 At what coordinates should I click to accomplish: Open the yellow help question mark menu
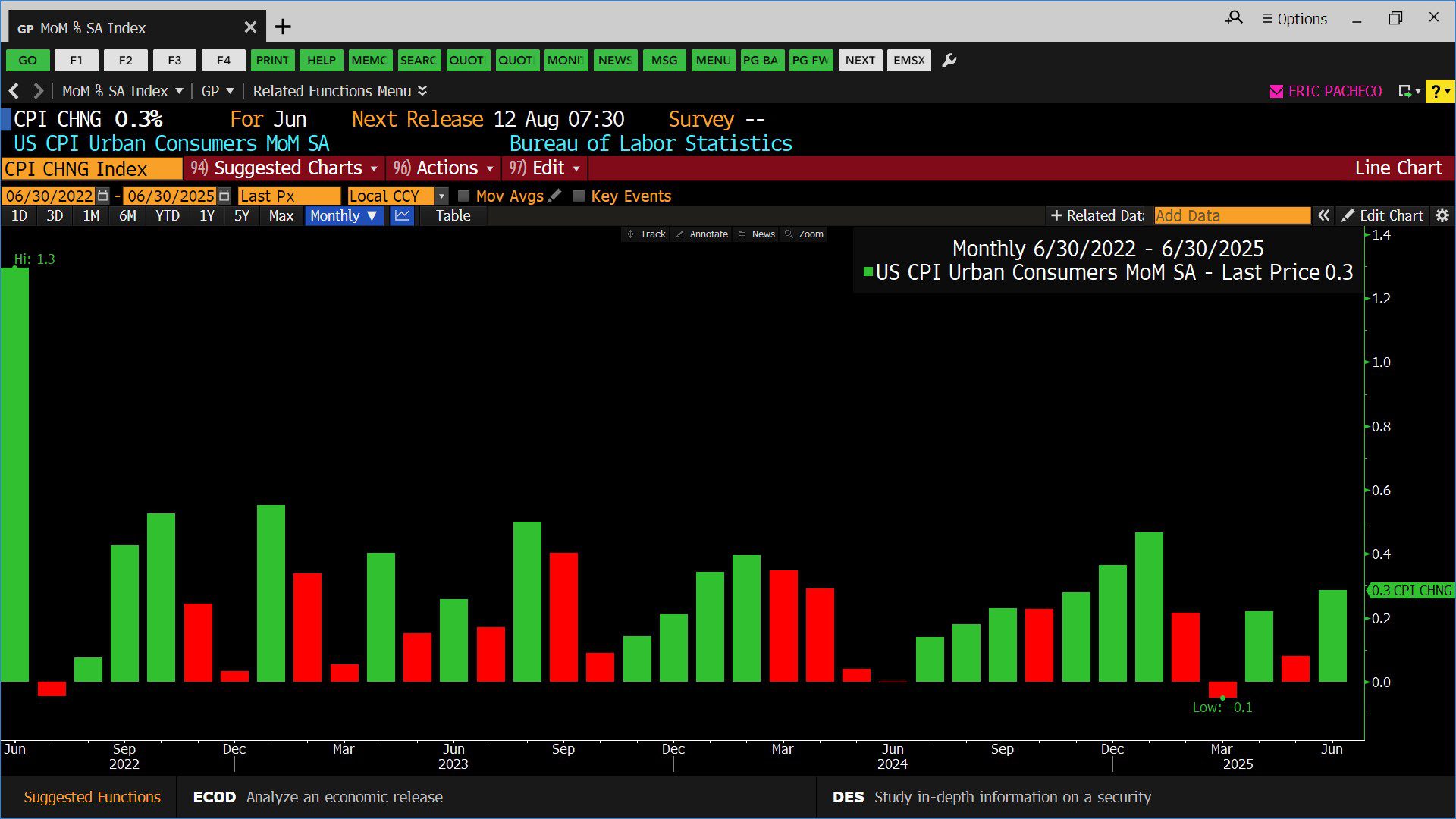(1439, 91)
